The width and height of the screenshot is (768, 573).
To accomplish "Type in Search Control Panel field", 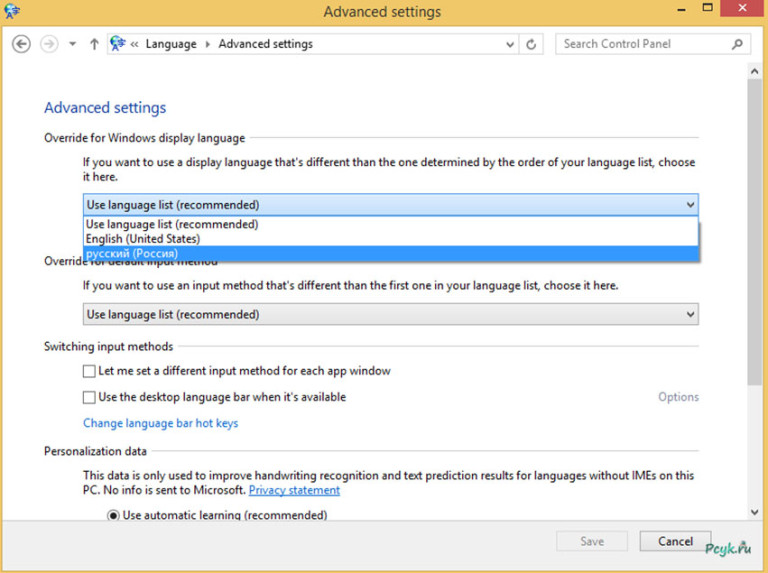I will (642, 44).
